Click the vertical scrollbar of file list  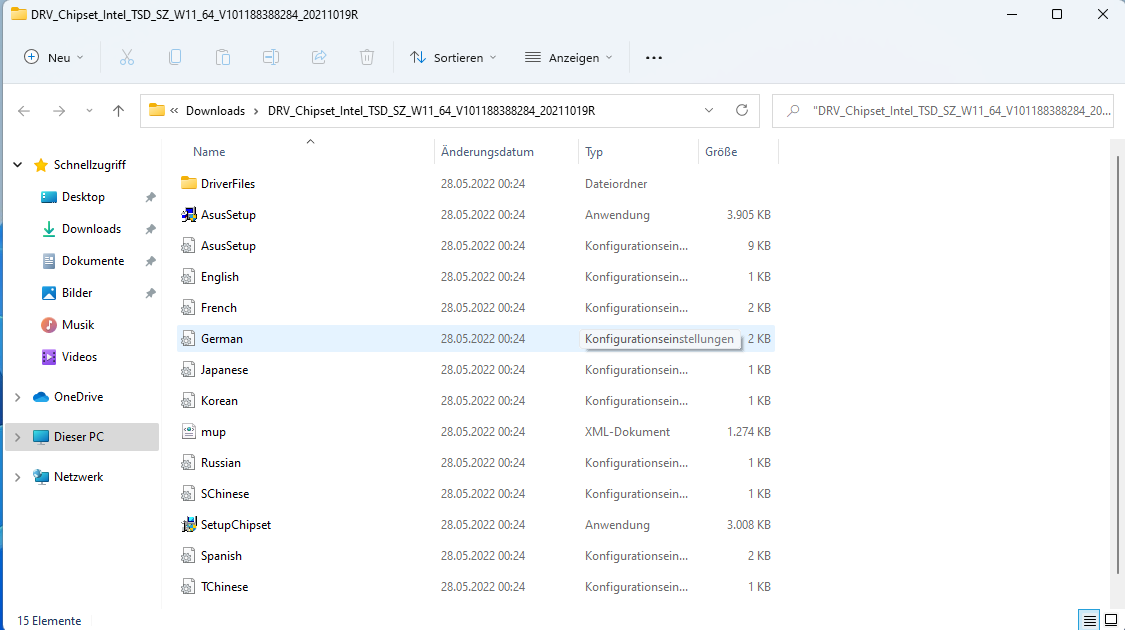1118,365
